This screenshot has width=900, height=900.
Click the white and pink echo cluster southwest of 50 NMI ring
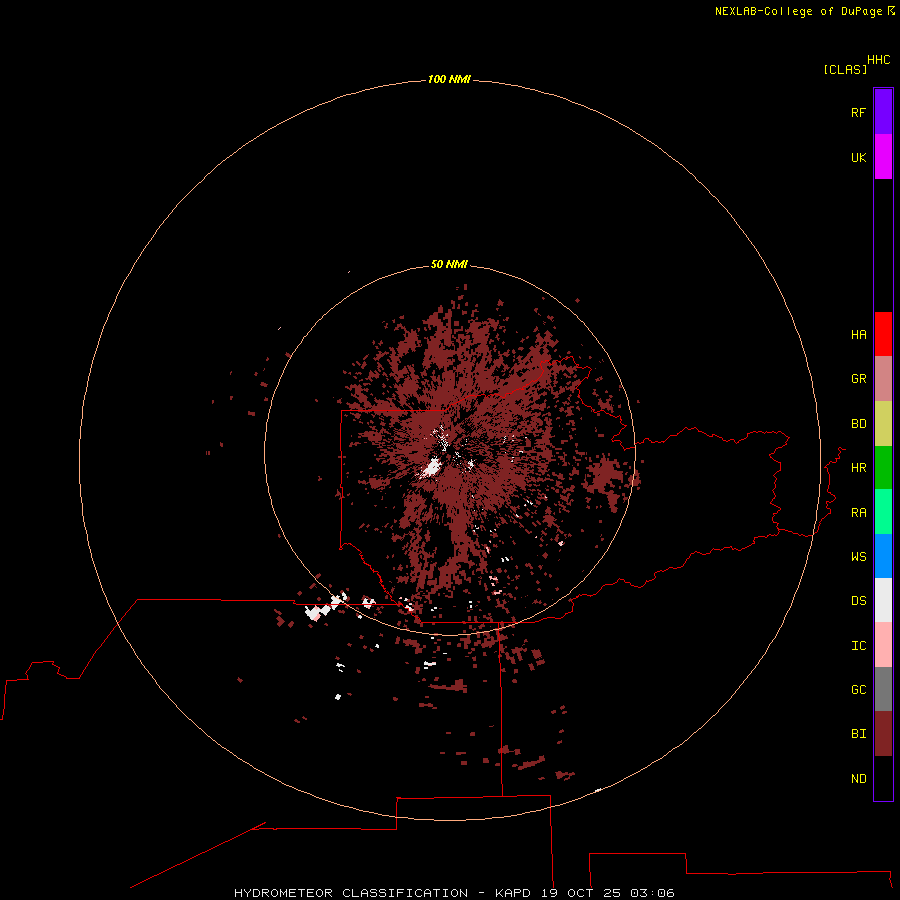click(324, 608)
